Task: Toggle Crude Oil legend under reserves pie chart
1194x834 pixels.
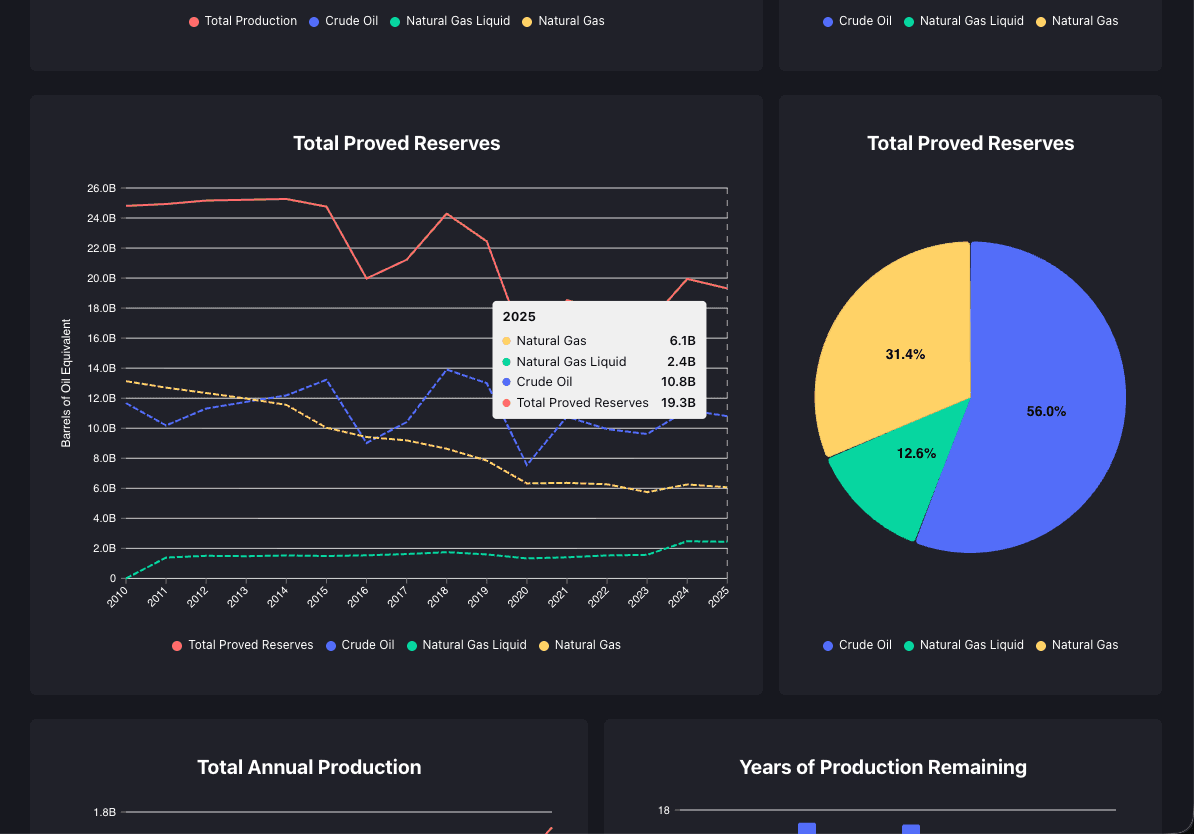Action: click(x=857, y=645)
